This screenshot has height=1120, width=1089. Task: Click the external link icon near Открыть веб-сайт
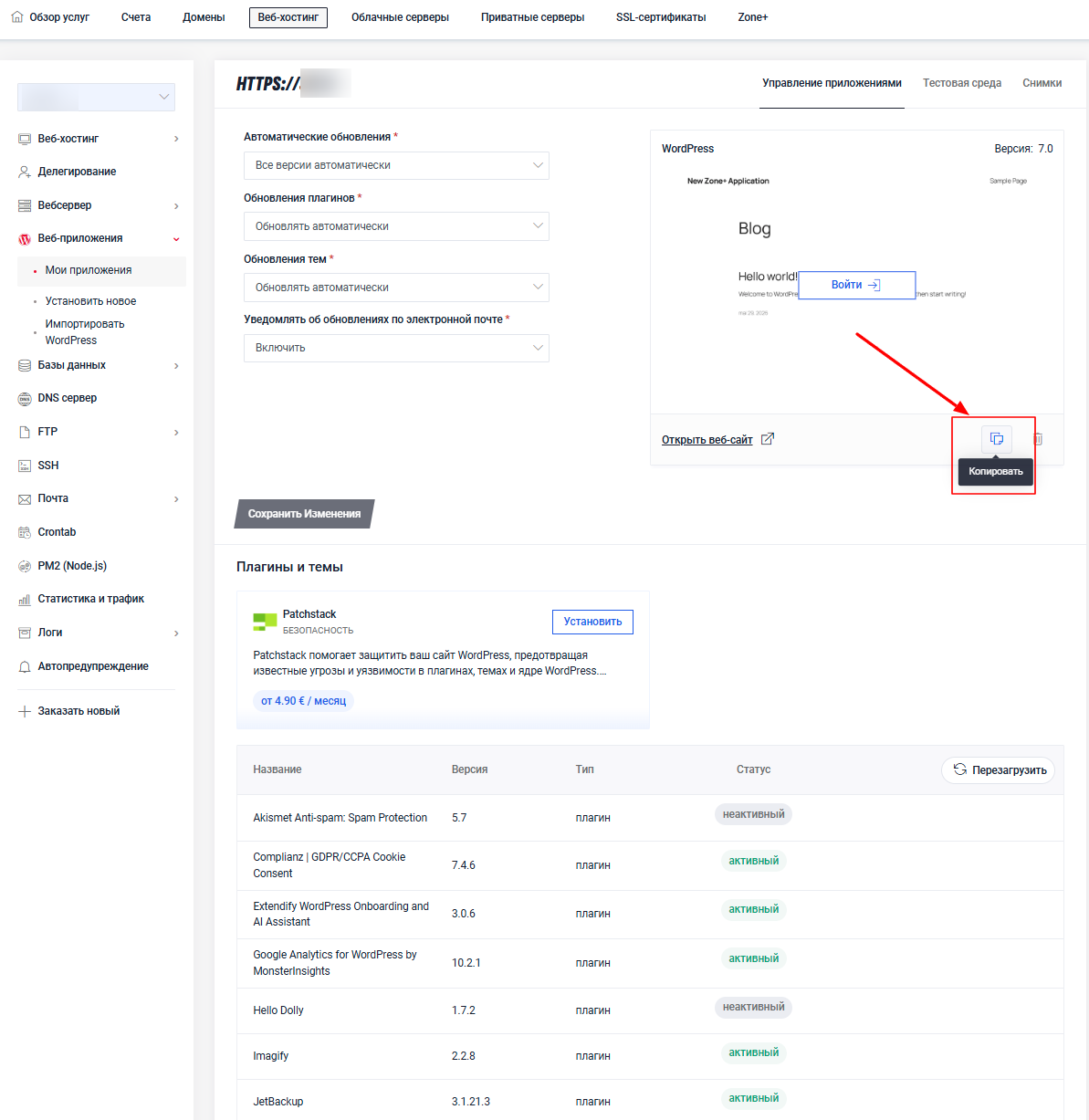click(x=768, y=439)
